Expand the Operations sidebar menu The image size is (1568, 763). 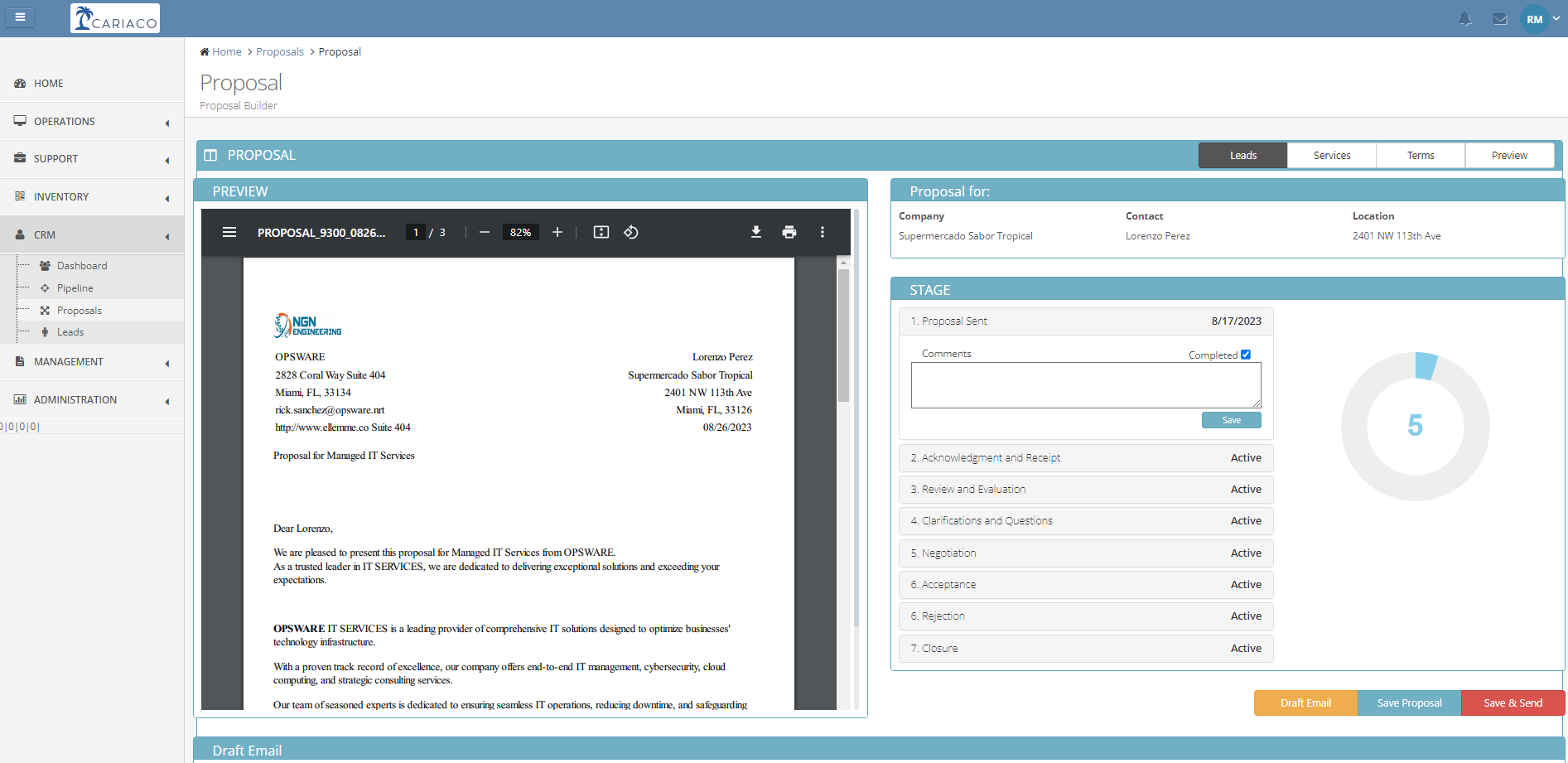(x=91, y=122)
